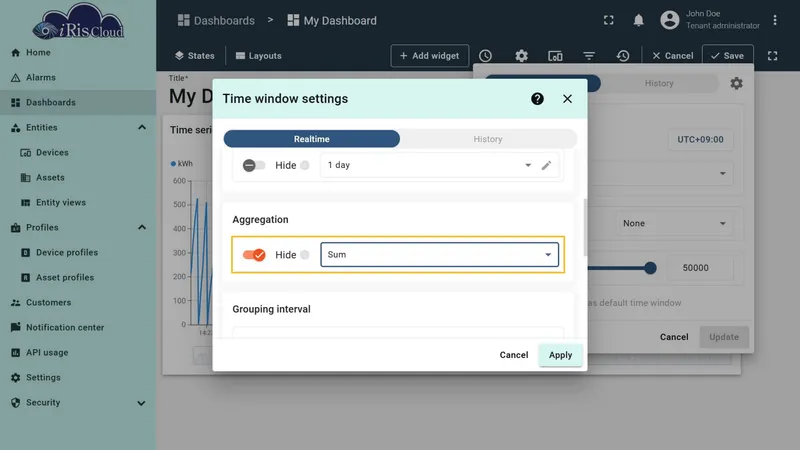Click the Add widget button
Screen dimensions: 800x450
pyautogui.click(x=430, y=56)
